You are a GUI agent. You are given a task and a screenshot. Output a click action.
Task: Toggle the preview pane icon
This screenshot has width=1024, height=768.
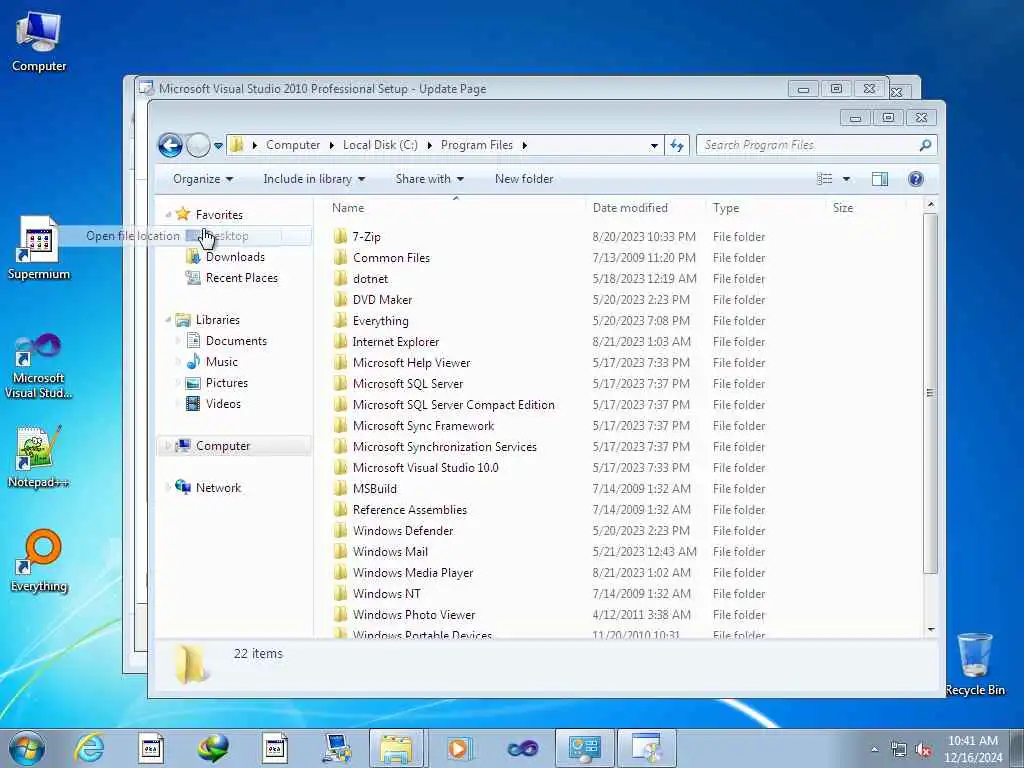[x=880, y=179]
